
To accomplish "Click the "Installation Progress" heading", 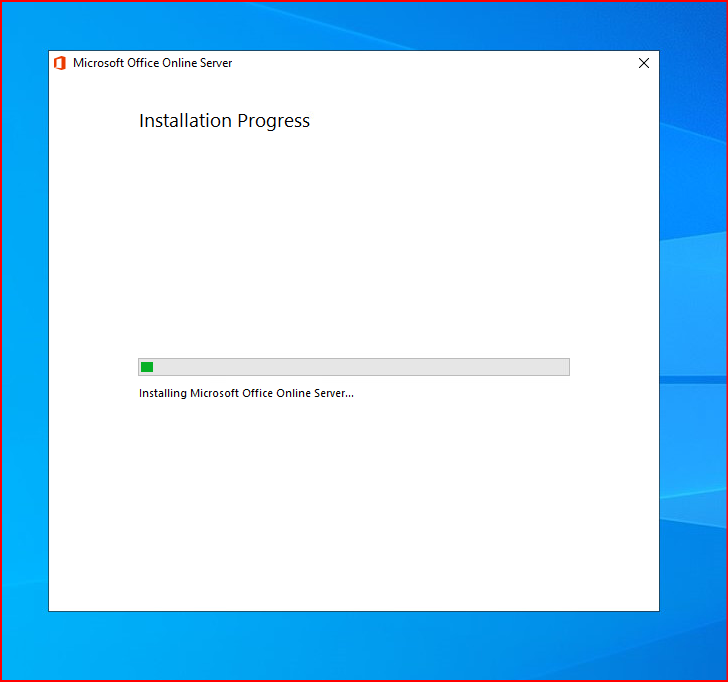I will tap(224, 121).
